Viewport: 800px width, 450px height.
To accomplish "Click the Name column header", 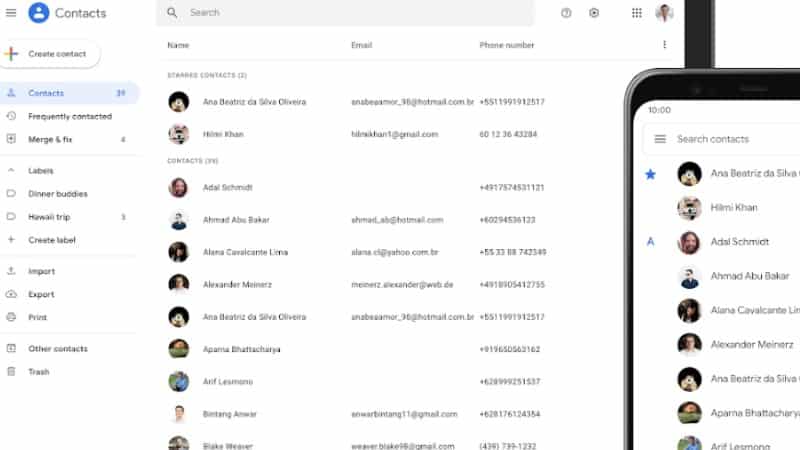I will click(178, 45).
